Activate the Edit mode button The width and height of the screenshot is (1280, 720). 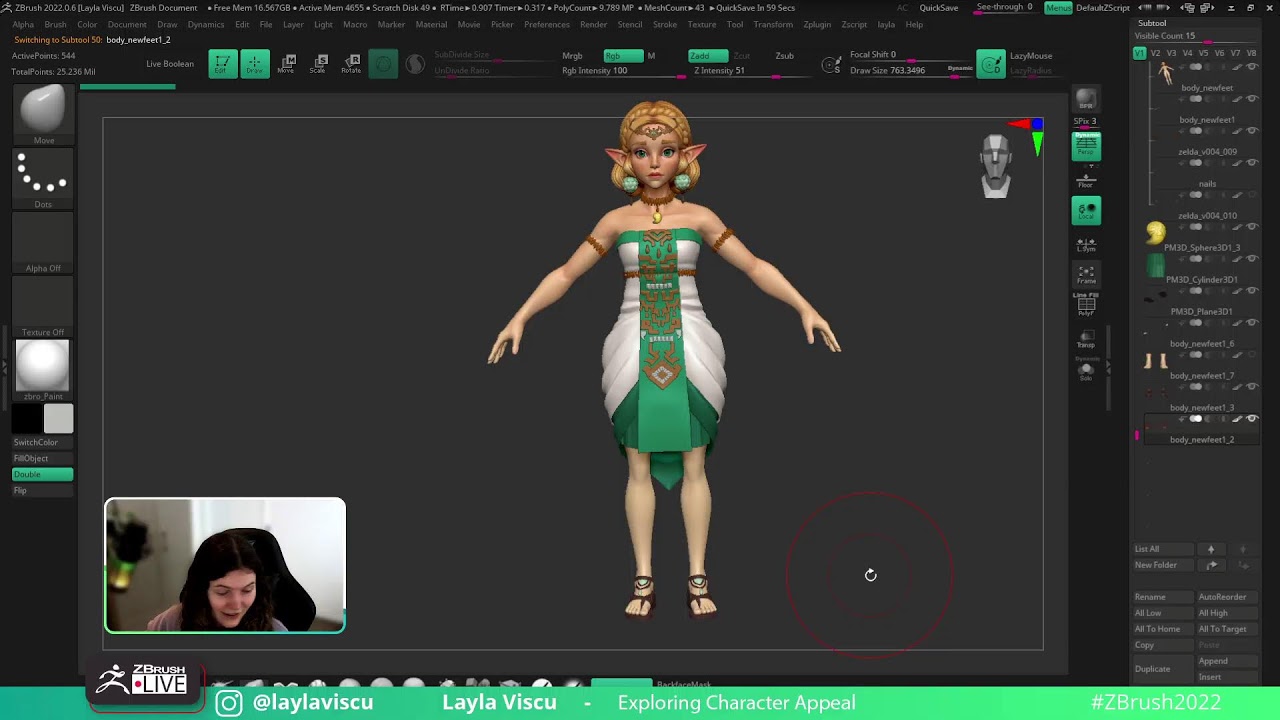[223, 64]
